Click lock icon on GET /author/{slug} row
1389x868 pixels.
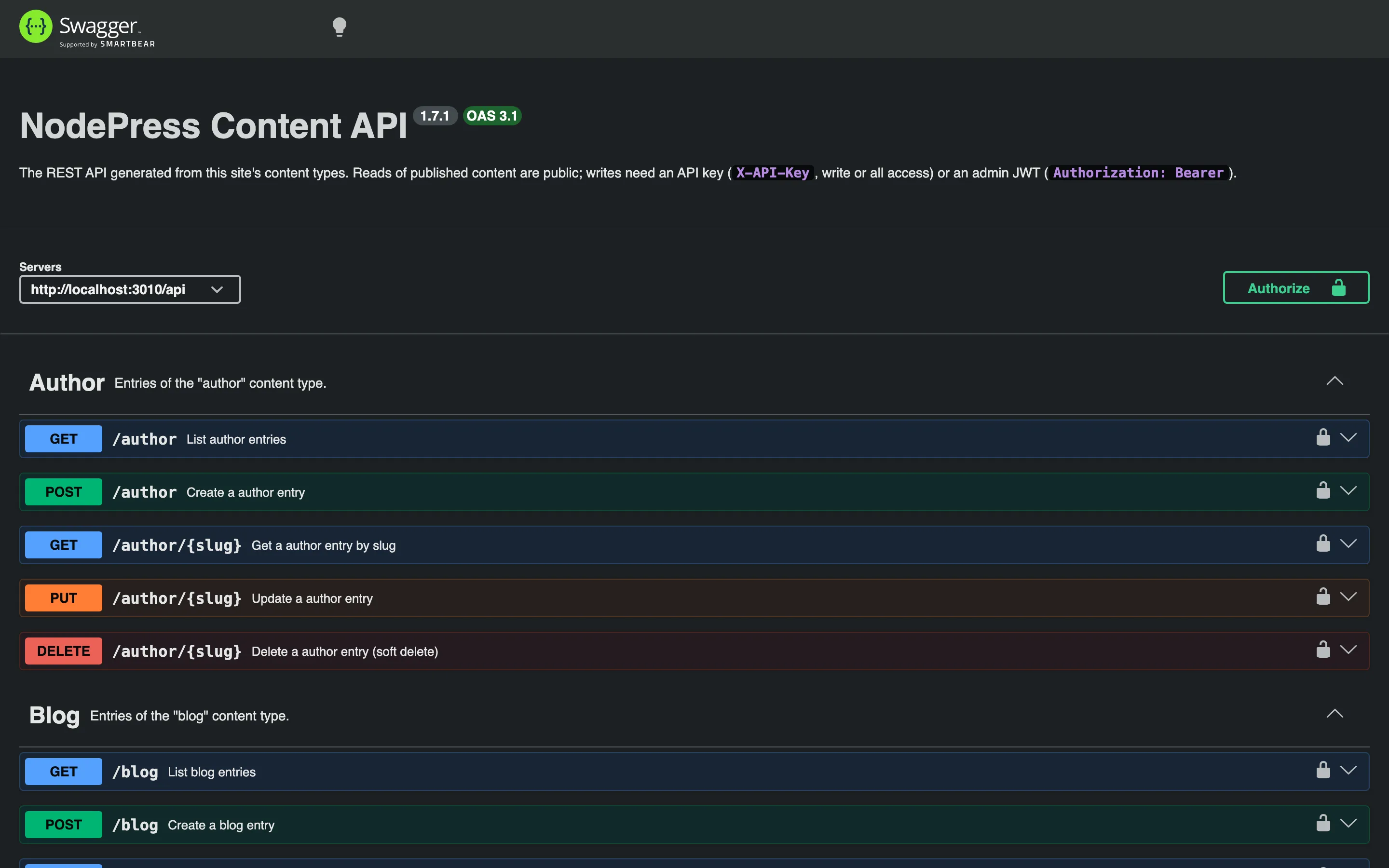[1323, 543]
